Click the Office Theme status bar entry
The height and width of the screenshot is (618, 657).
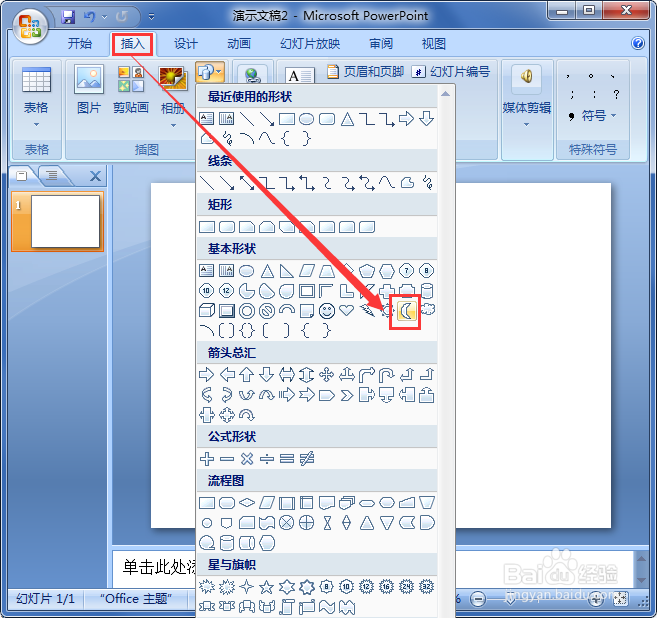136,599
